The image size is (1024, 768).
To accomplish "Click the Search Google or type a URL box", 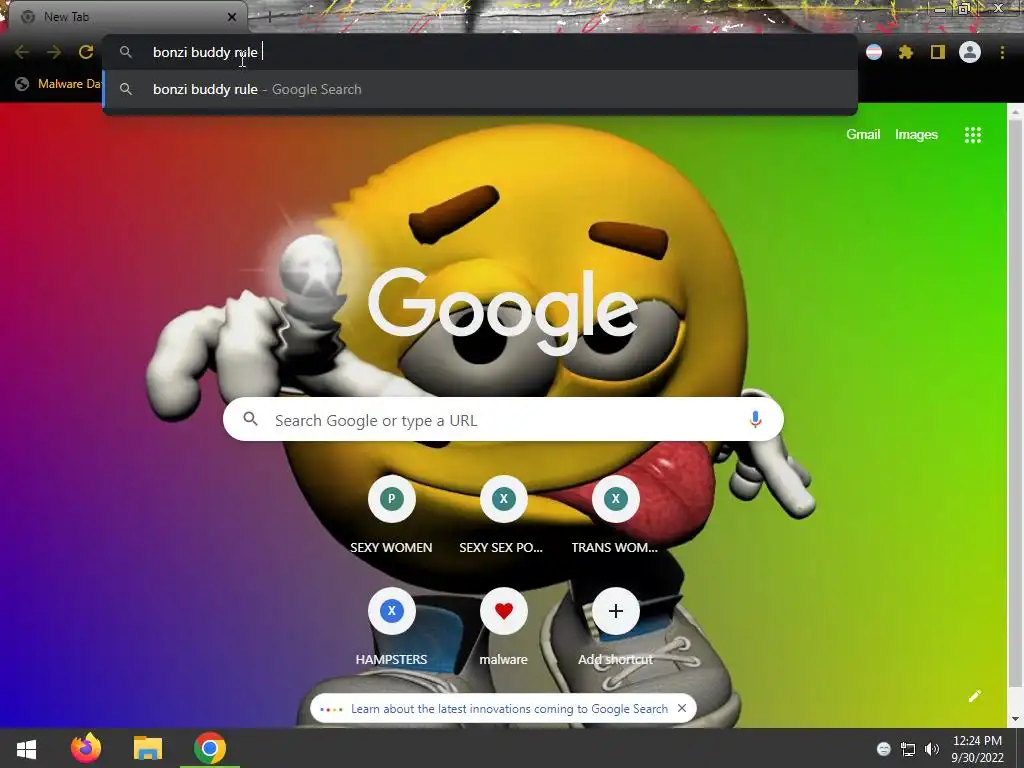I will coord(503,419).
